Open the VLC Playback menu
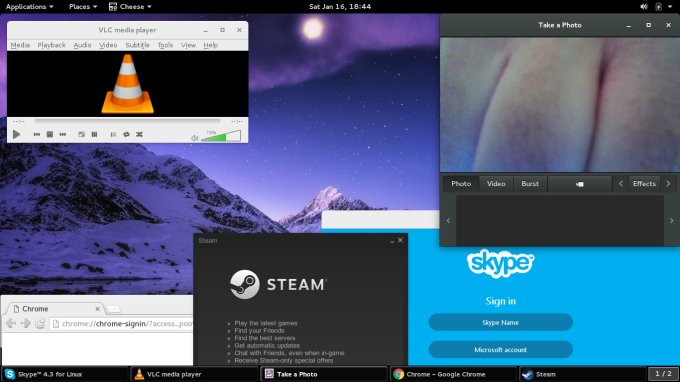This screenshot has height=382, width=680. (52, 45)
